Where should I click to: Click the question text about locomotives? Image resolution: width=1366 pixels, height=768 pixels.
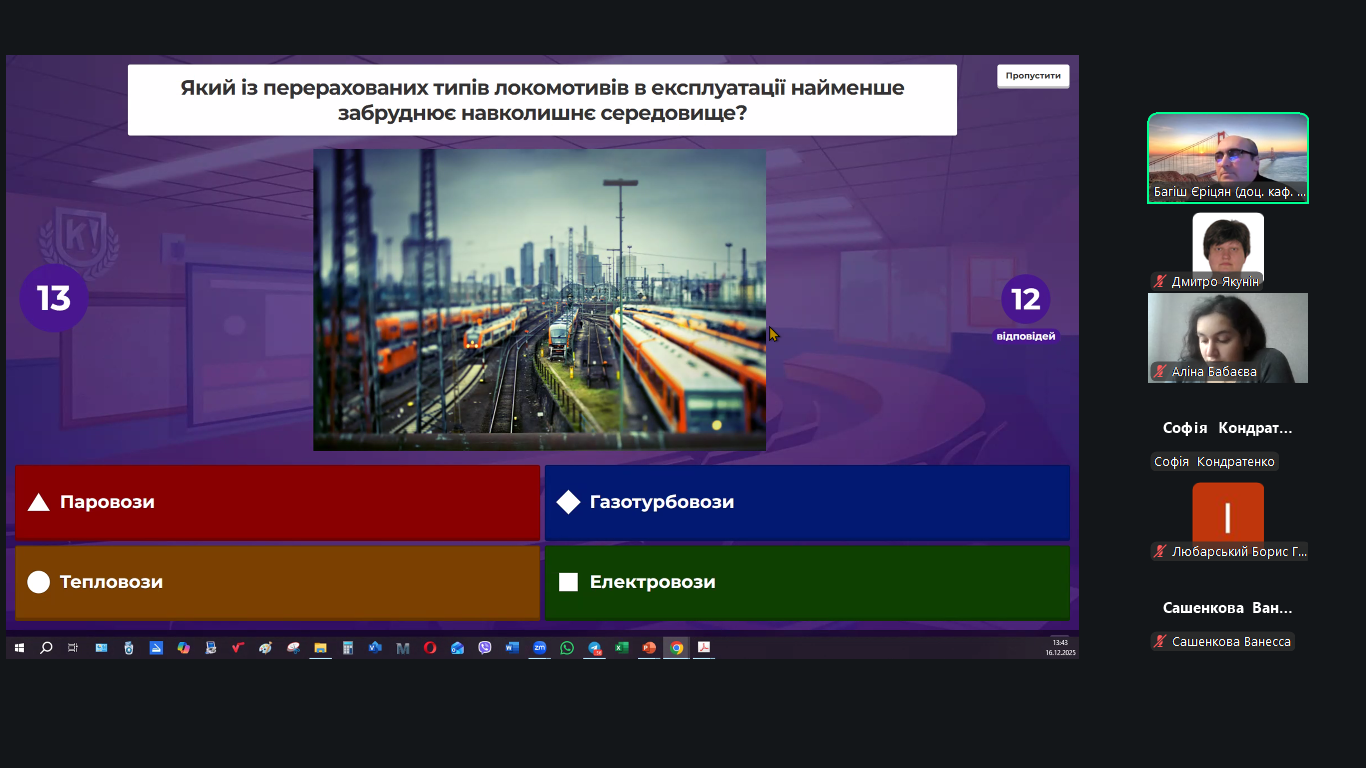542,100
